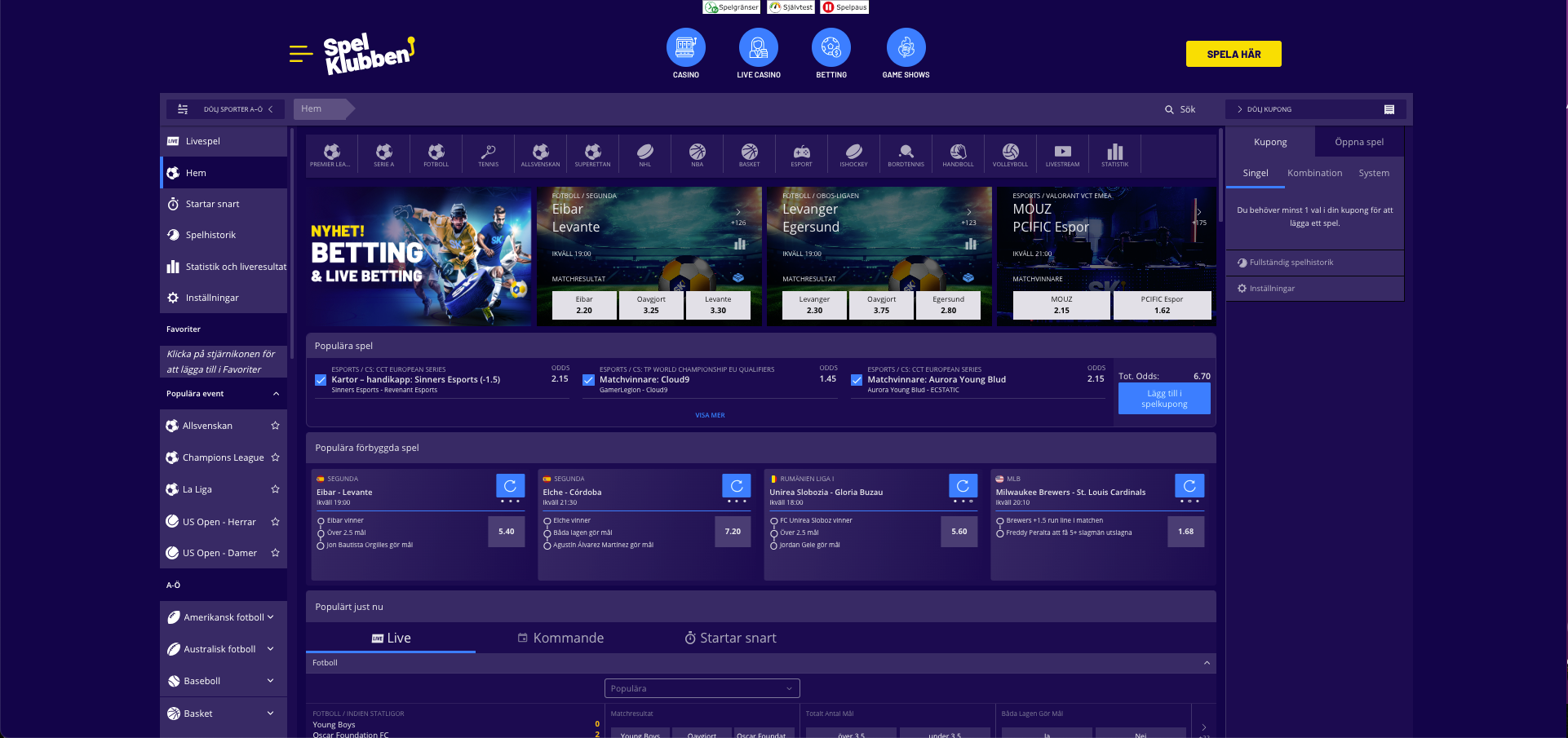Image resolution: width=1568 pixels, height=738 pixels.
Task: Uncheck the Aurora Young Blud bet
Action: (857, 380)
